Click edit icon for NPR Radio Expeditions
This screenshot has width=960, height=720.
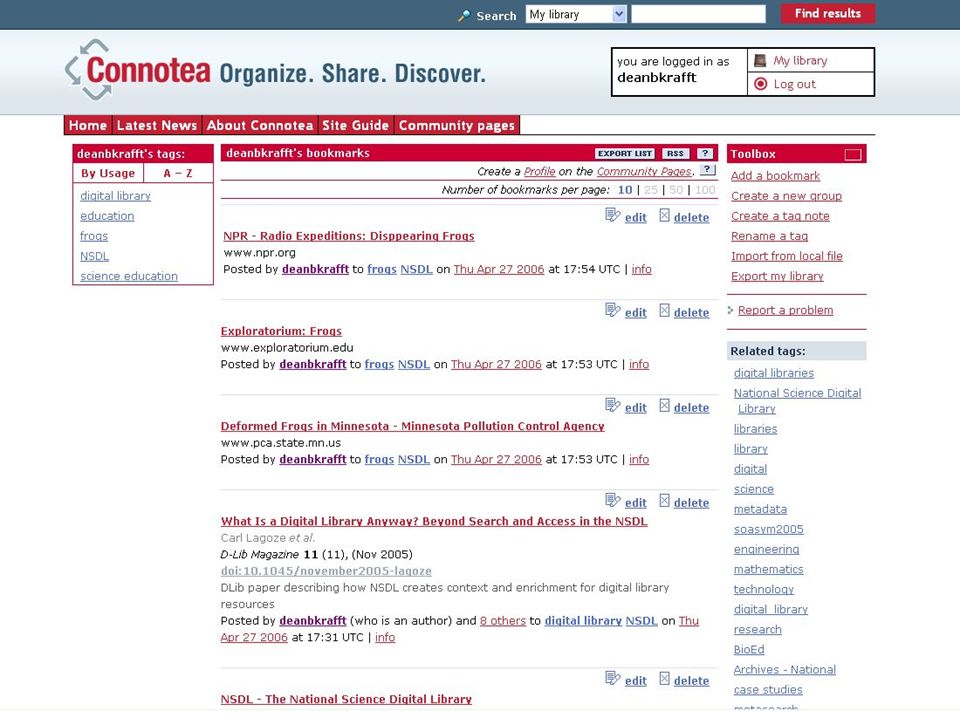612,215
